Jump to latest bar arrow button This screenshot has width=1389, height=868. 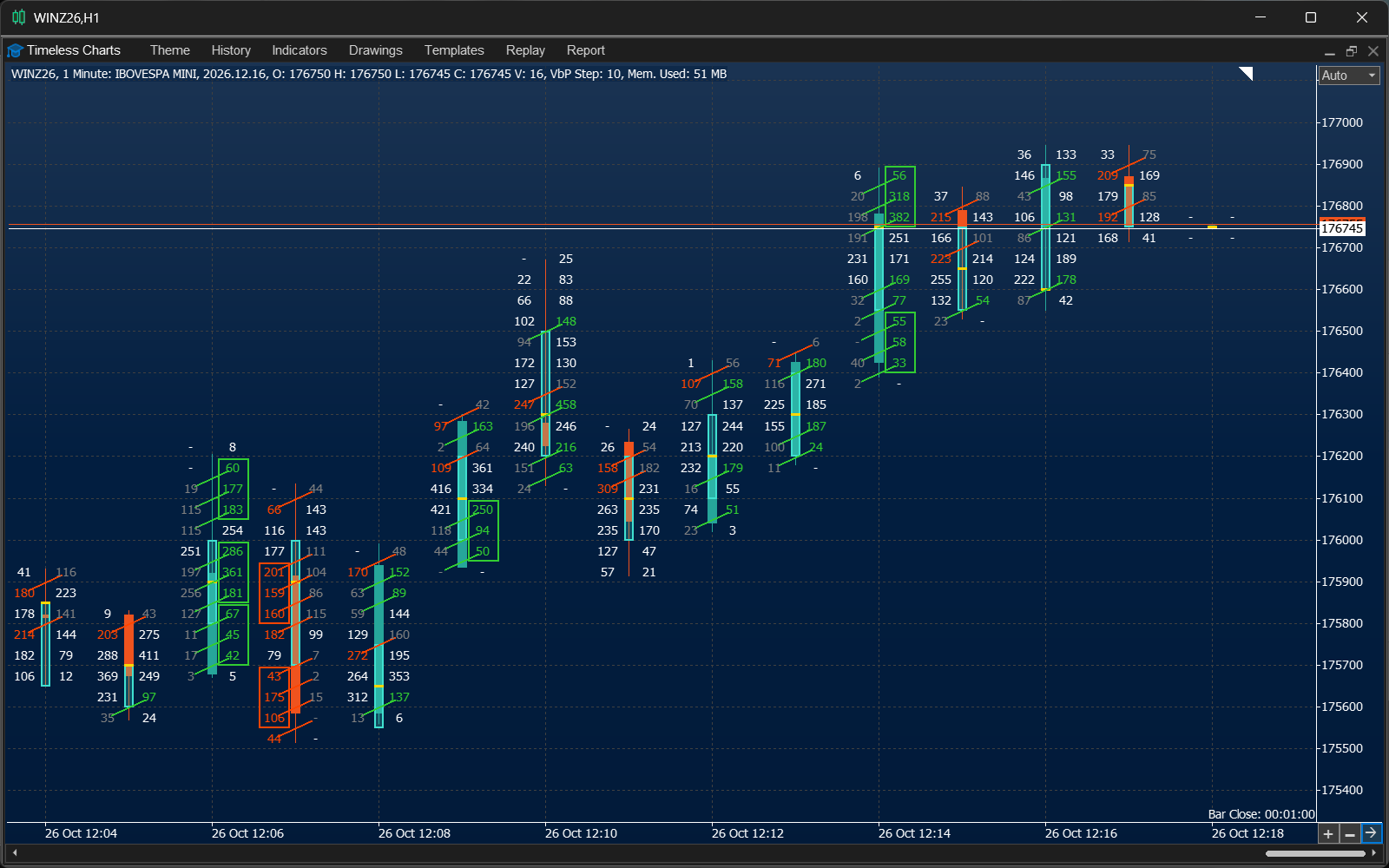(1371, 833)
